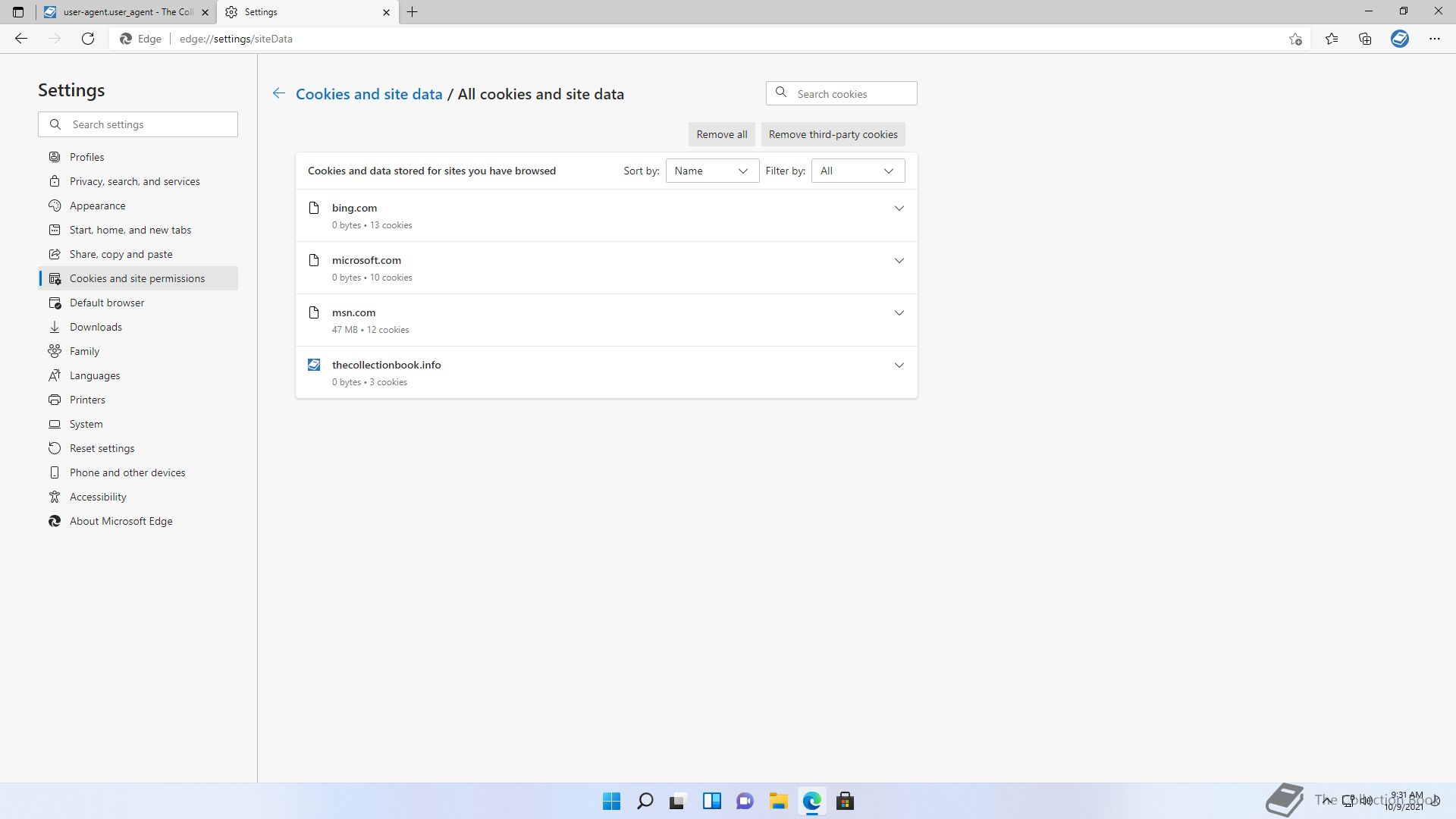Click Remove third-party cookies button

click(833, 134)
